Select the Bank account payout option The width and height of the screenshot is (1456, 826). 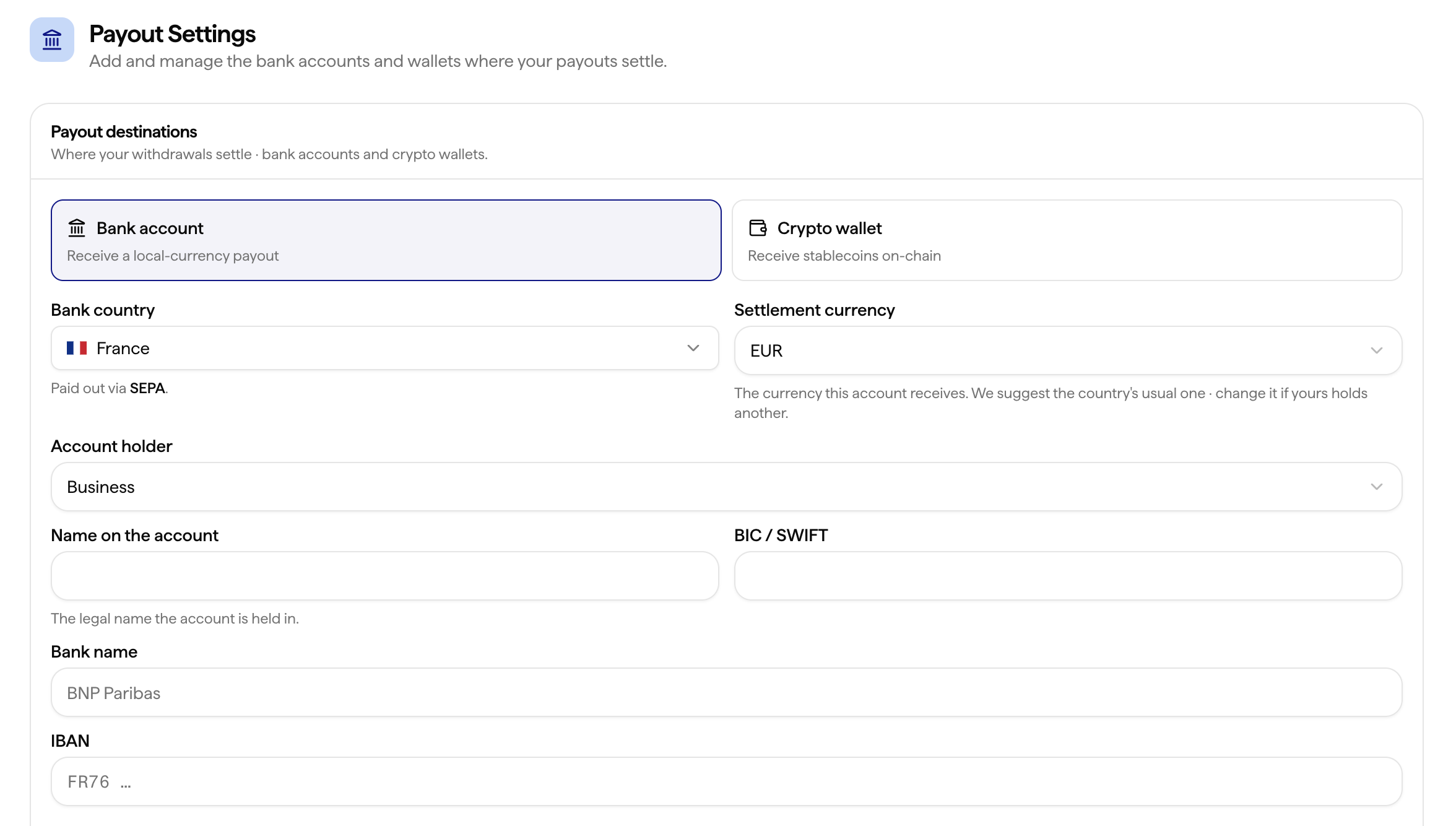click(x=386, y=240)
